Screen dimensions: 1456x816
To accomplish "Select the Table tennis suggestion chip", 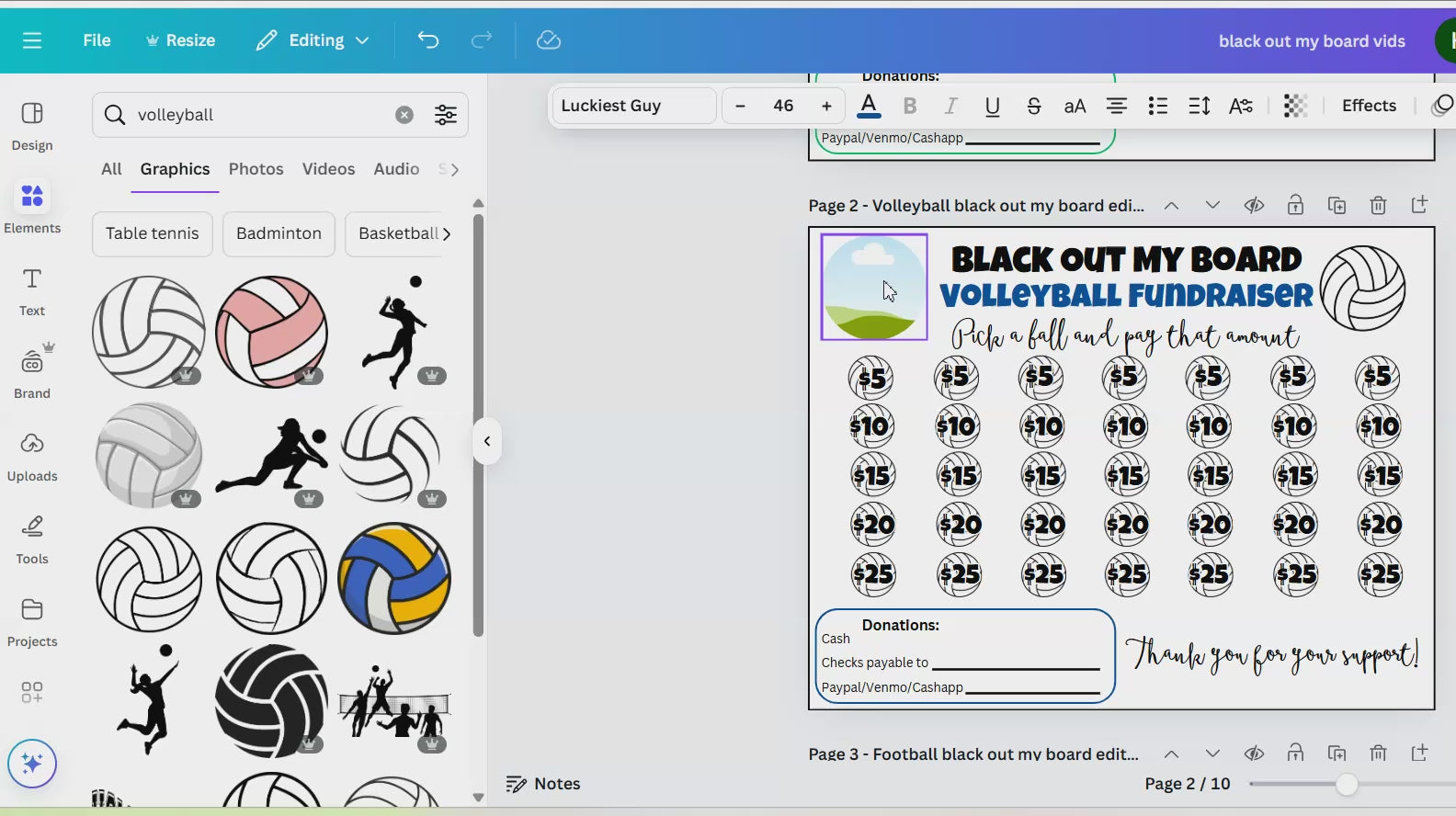I will pos(152,233).
